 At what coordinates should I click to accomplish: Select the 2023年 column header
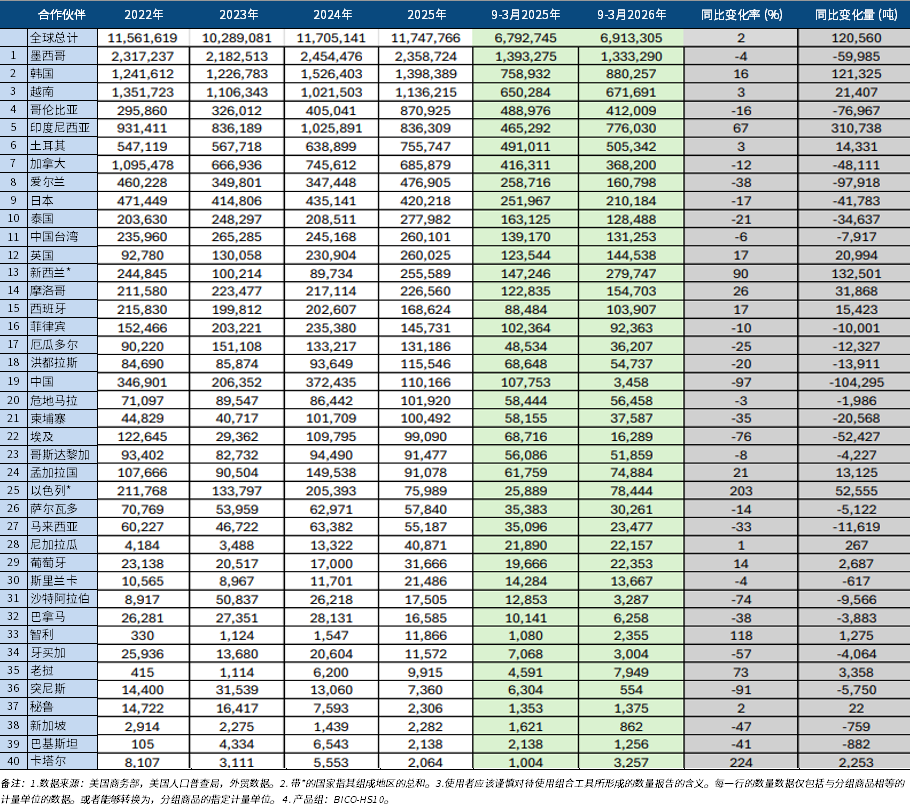tap(239, 15)
